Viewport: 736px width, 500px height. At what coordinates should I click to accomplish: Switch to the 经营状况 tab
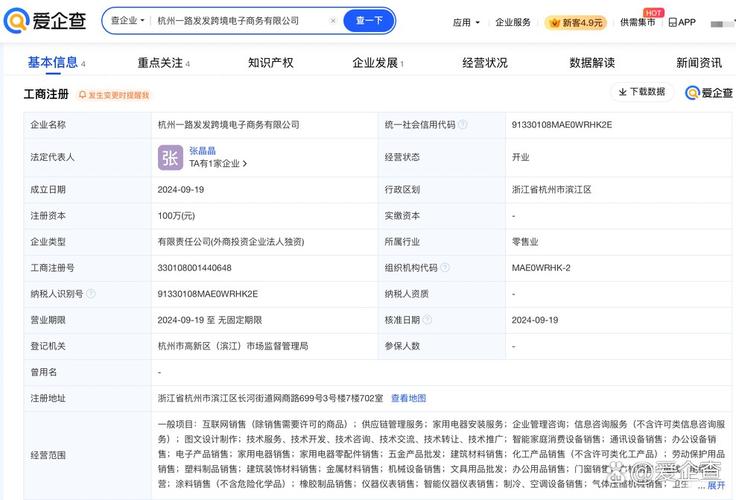[484, 62]
